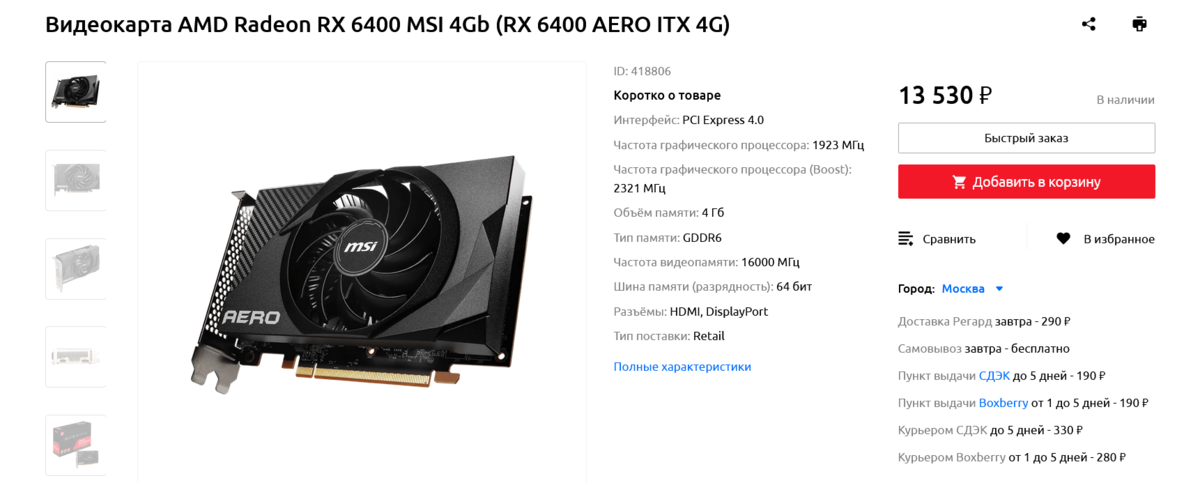The image size is (1200, 483).
Task: Open the ports view thumbnail
Action: (x=76, y=356)
